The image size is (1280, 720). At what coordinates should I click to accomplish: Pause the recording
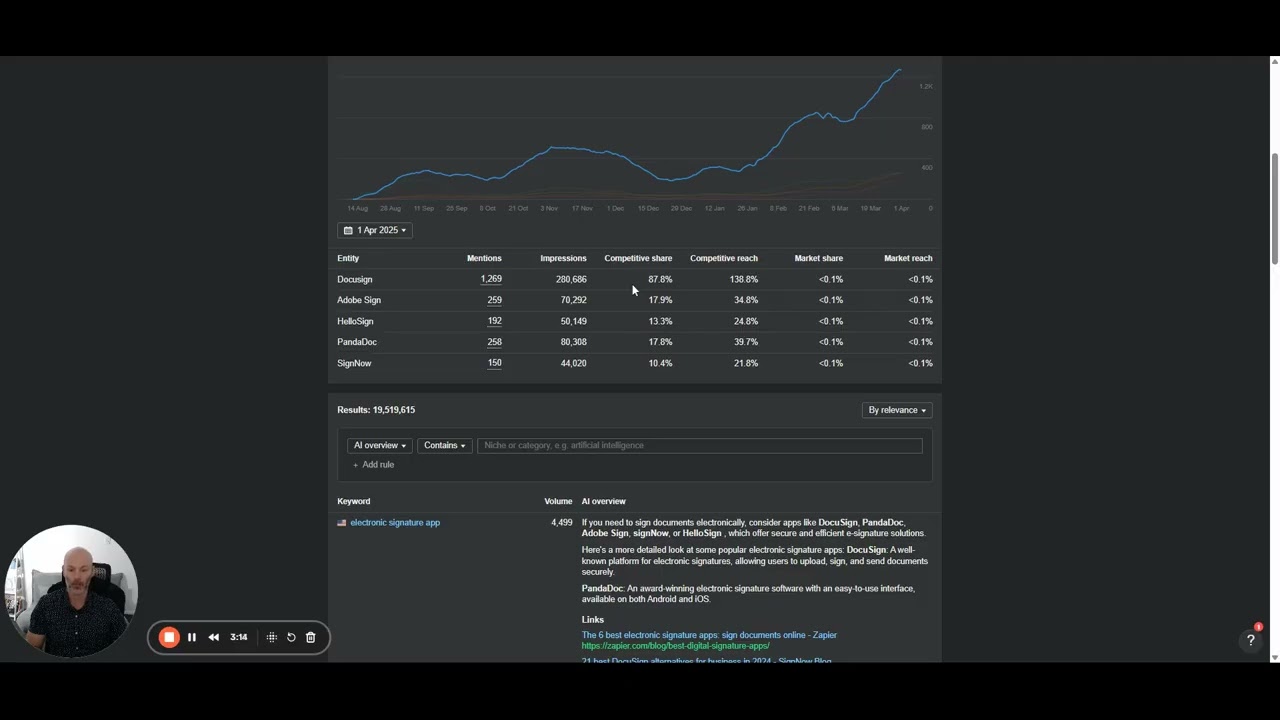192,637
